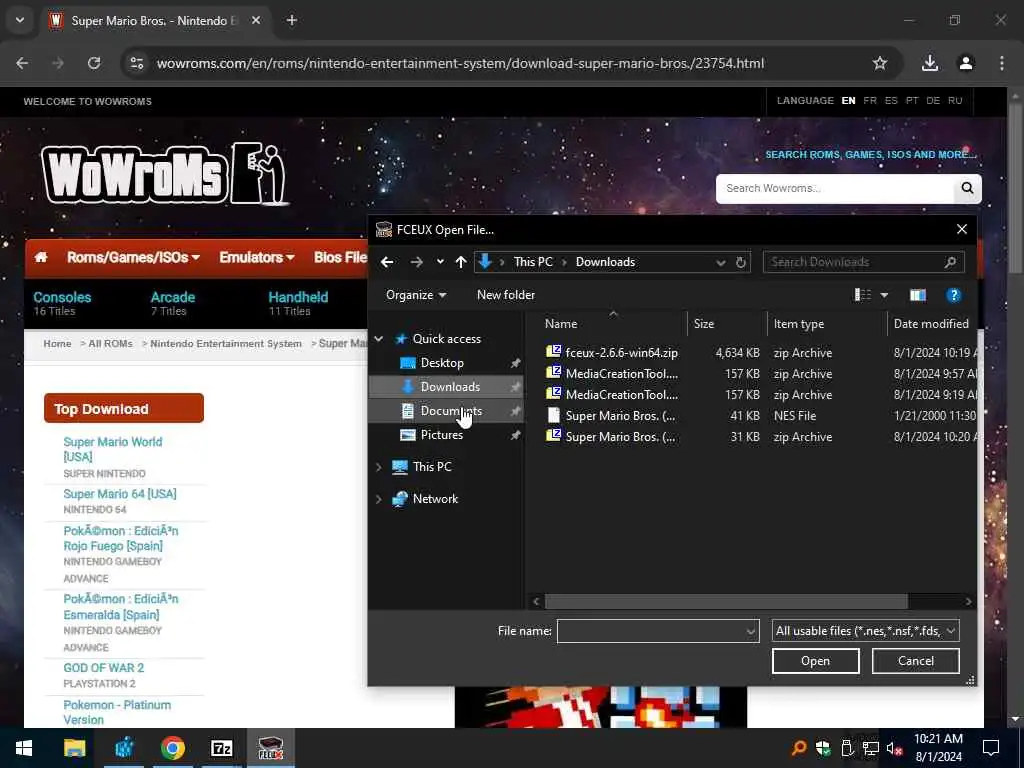Viewport: 1024px width, 768px height.
Task: Open the Roms/Games/ISOs menu
Action: (x=133, y=257)
